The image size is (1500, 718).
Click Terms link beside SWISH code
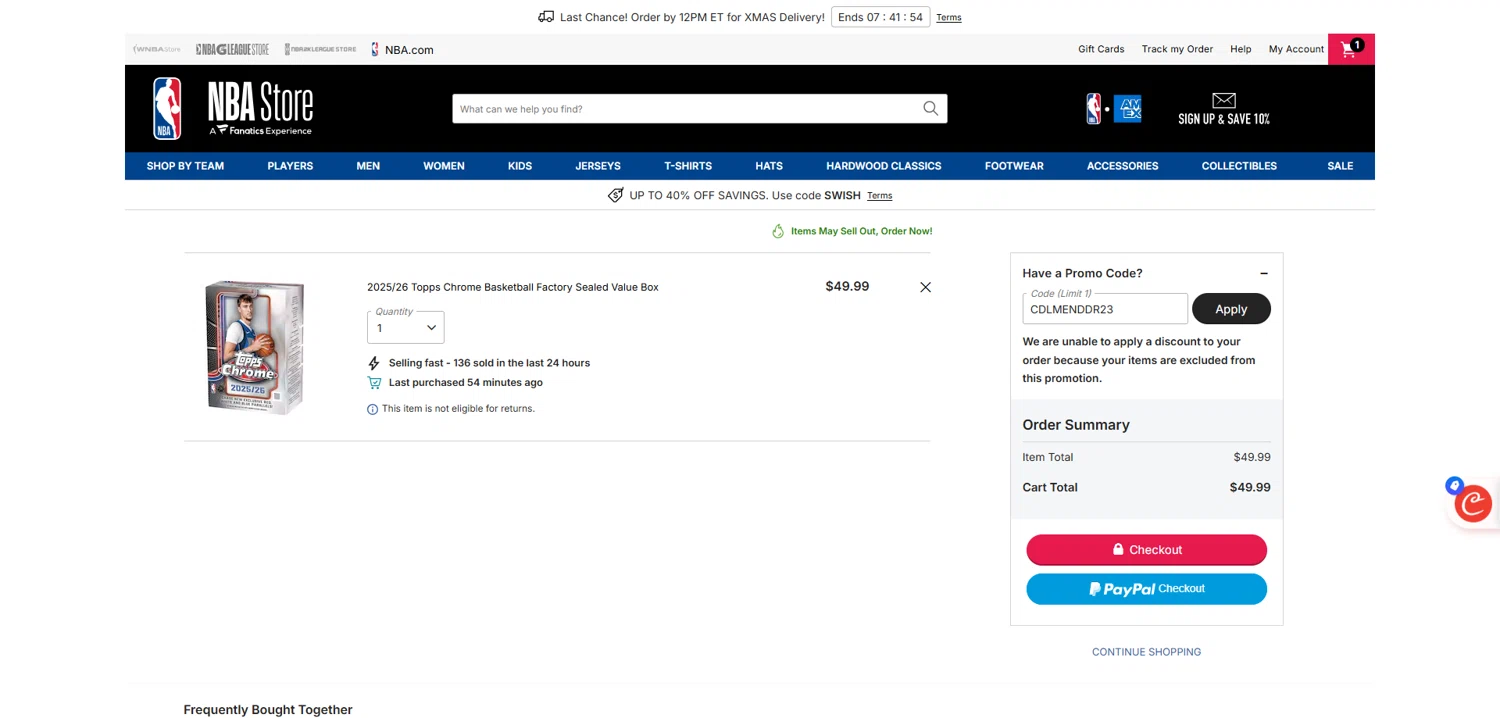click(x=879, y=196)
